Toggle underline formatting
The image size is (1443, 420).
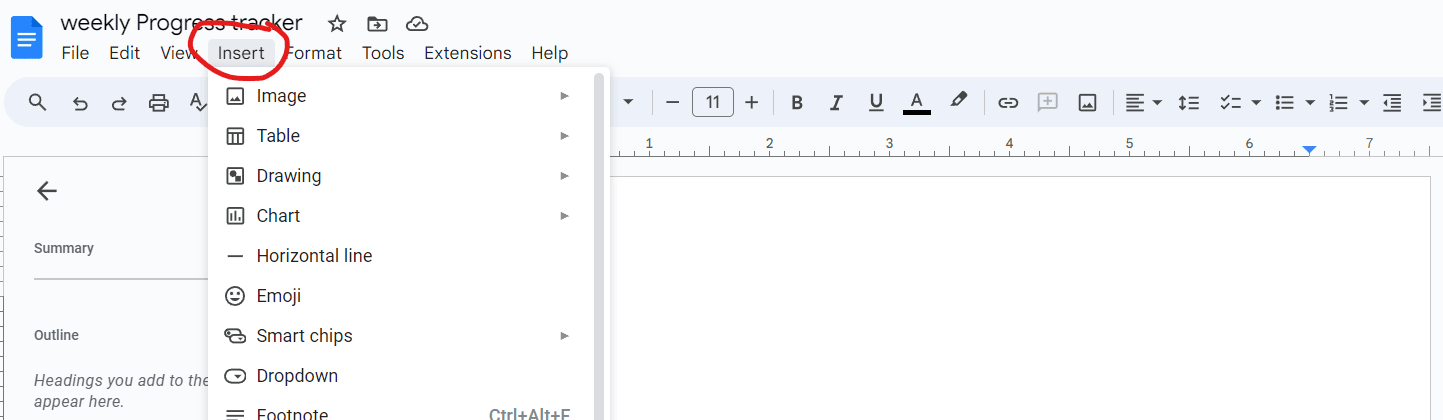point(876,102)
